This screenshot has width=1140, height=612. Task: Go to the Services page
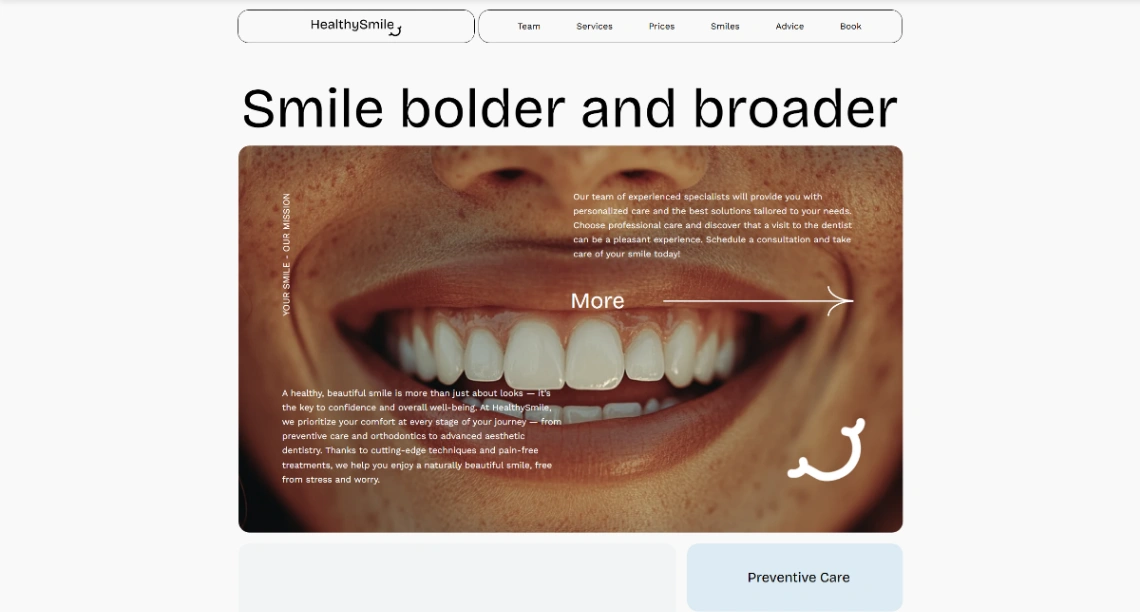coord(594,26)
